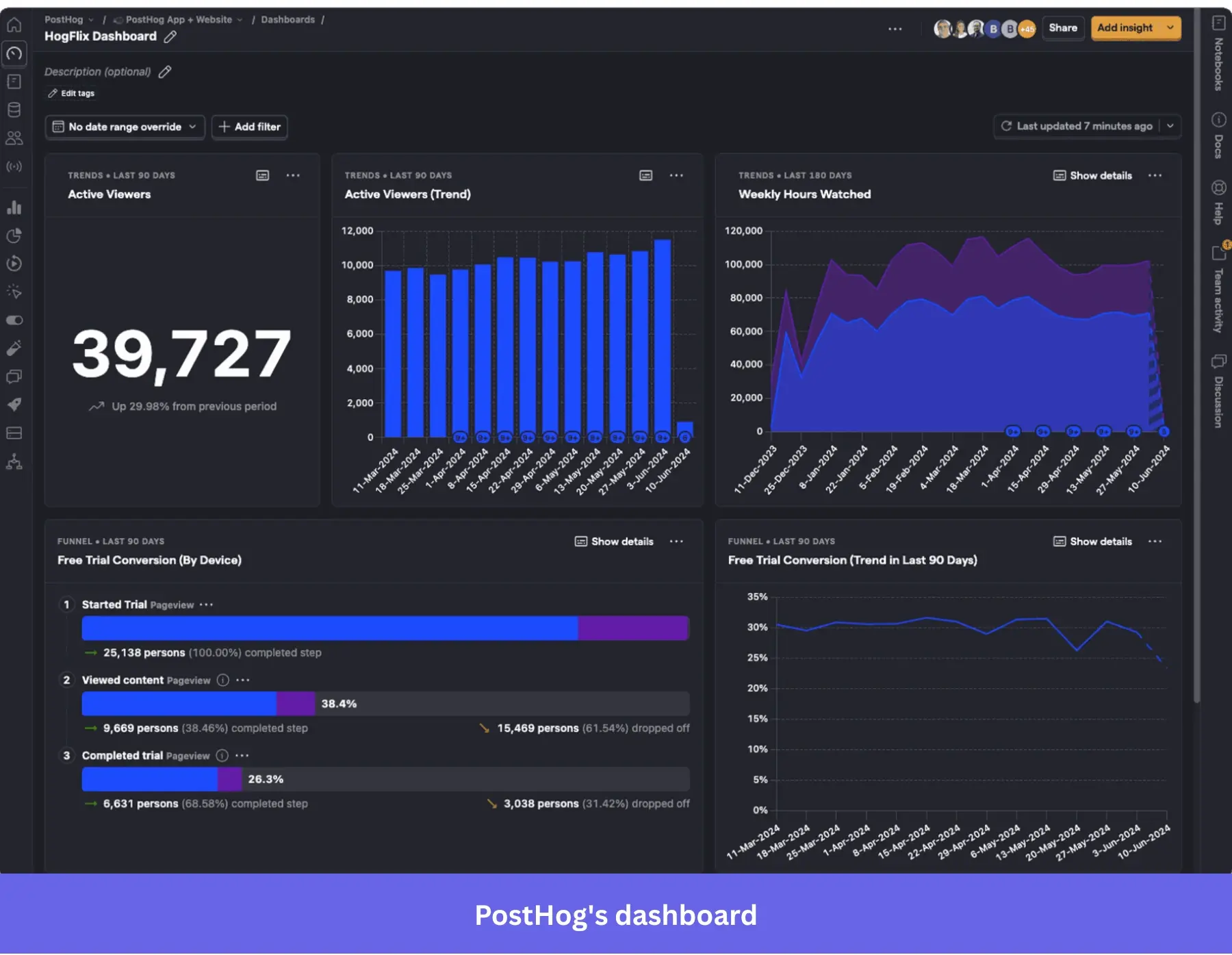This screenshot has height=955, width=1232.
Task: Show details for Weekly Hours Watched
Action: pos(1092,175)
